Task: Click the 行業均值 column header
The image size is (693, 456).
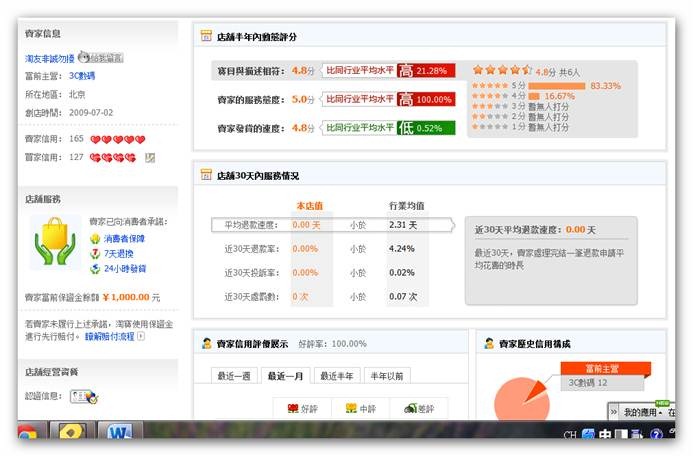Action: [x=406, y=206]
